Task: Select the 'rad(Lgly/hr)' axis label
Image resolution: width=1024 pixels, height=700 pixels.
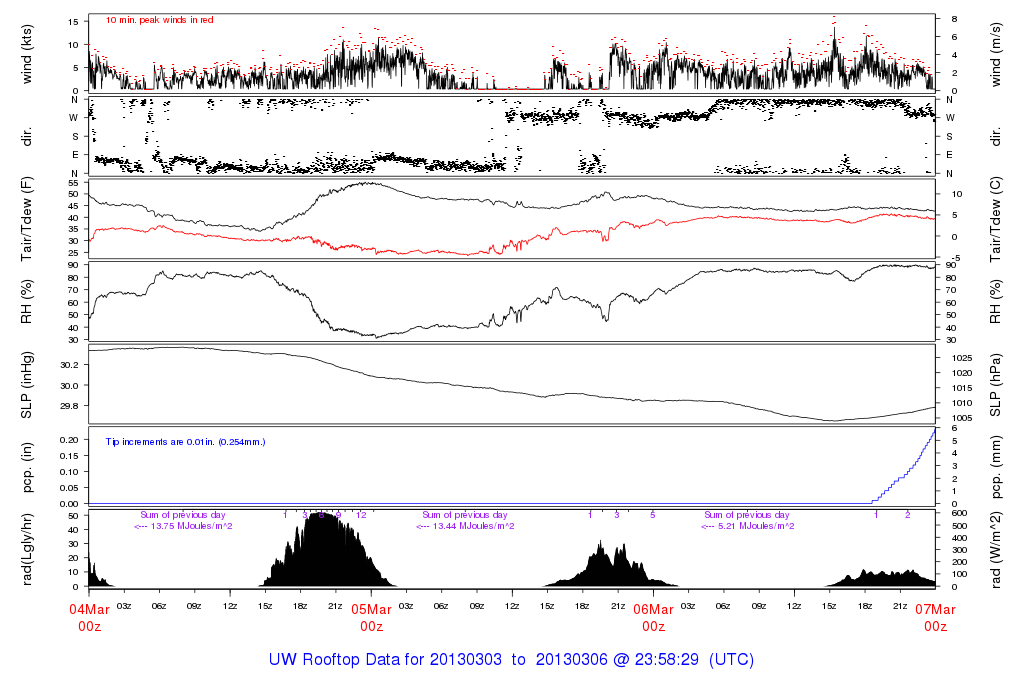Action: tap(27, 549)
